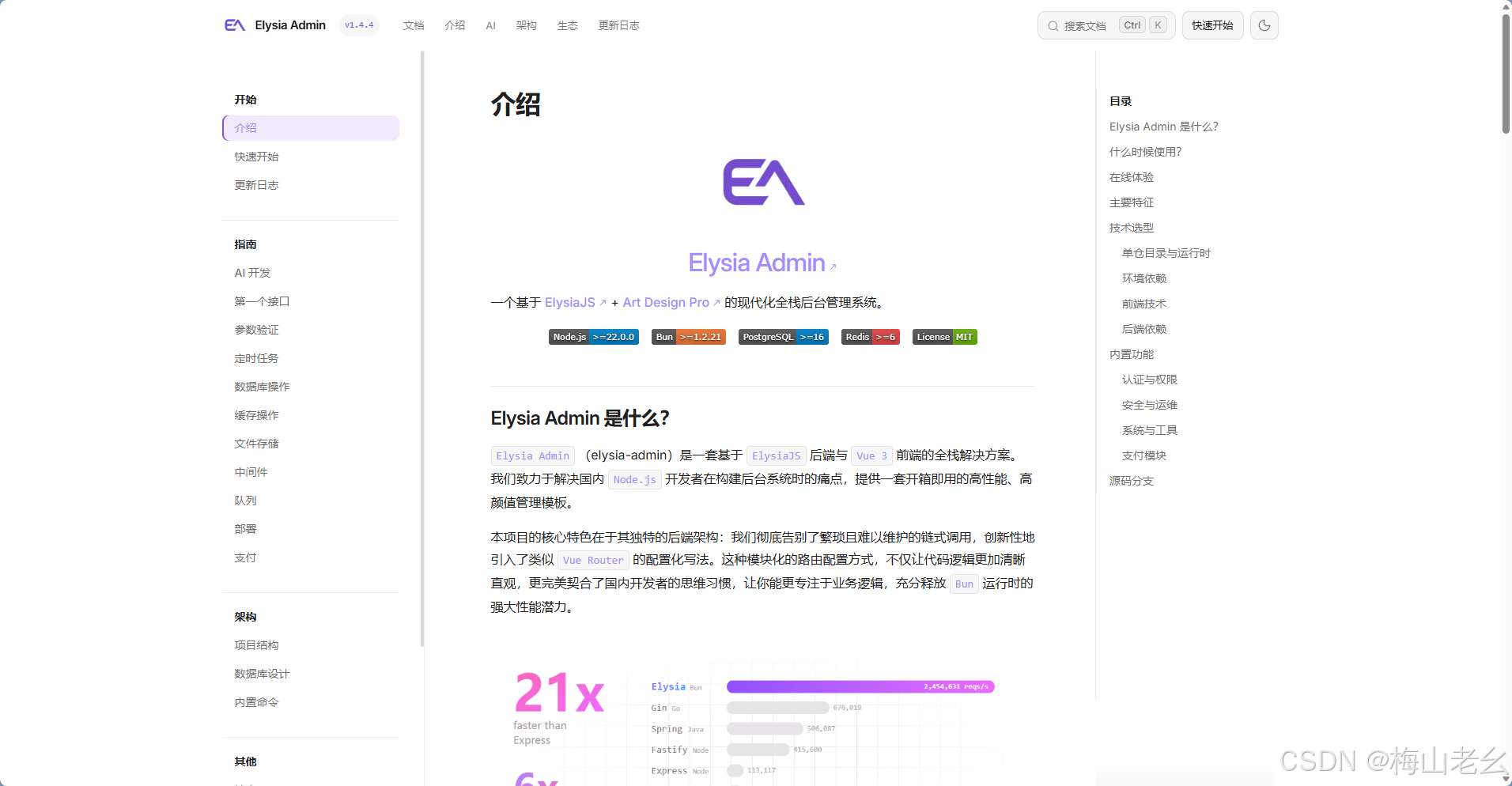This screenshot has height=786, width=1512.
Task: Select 介绍 in the sidebar
Action: [311, 128]
